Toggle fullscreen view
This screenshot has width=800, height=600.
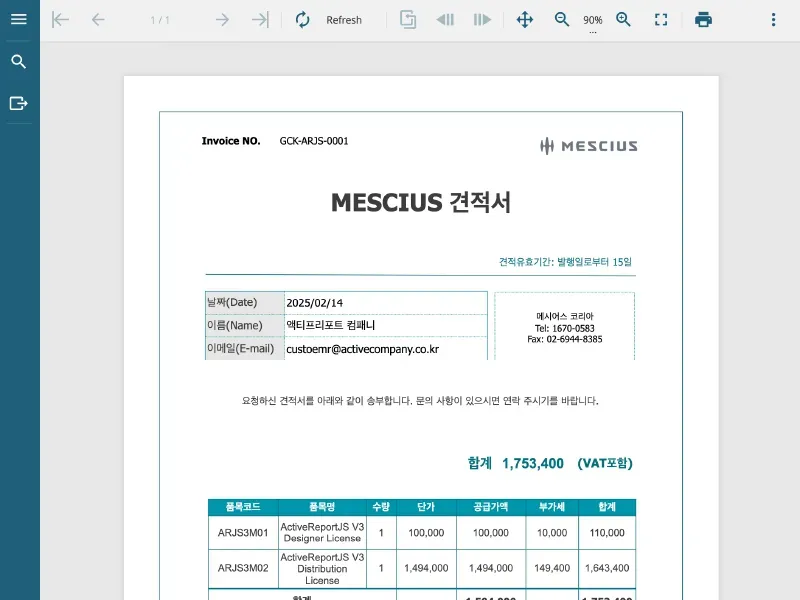point(661,20)
